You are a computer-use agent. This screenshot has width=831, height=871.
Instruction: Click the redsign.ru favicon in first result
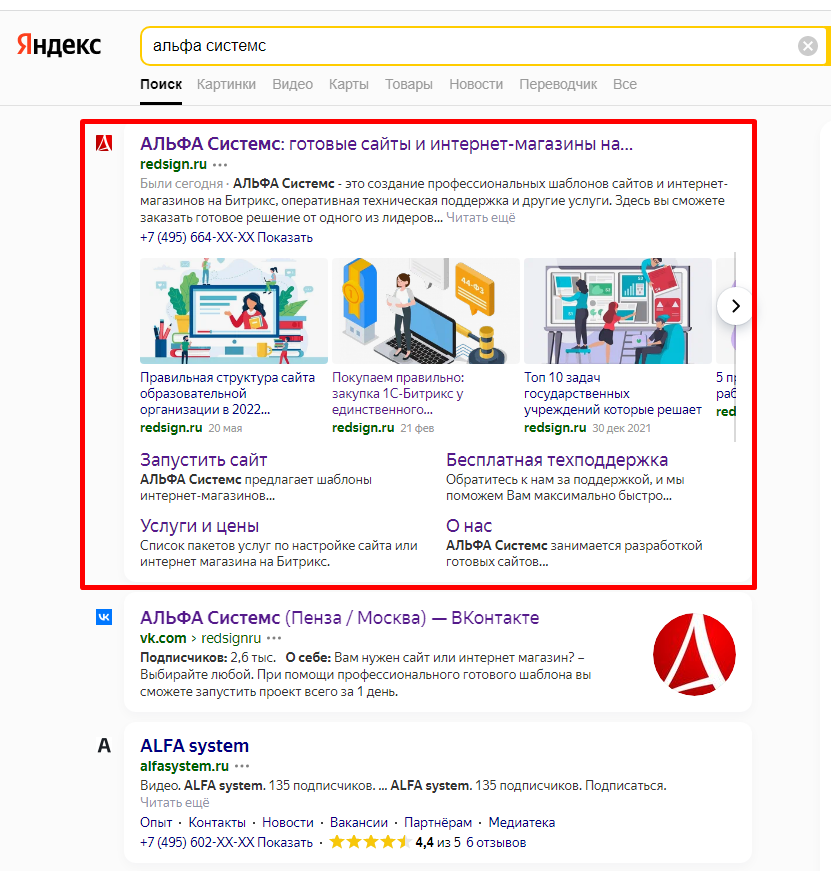pos(104,143)
